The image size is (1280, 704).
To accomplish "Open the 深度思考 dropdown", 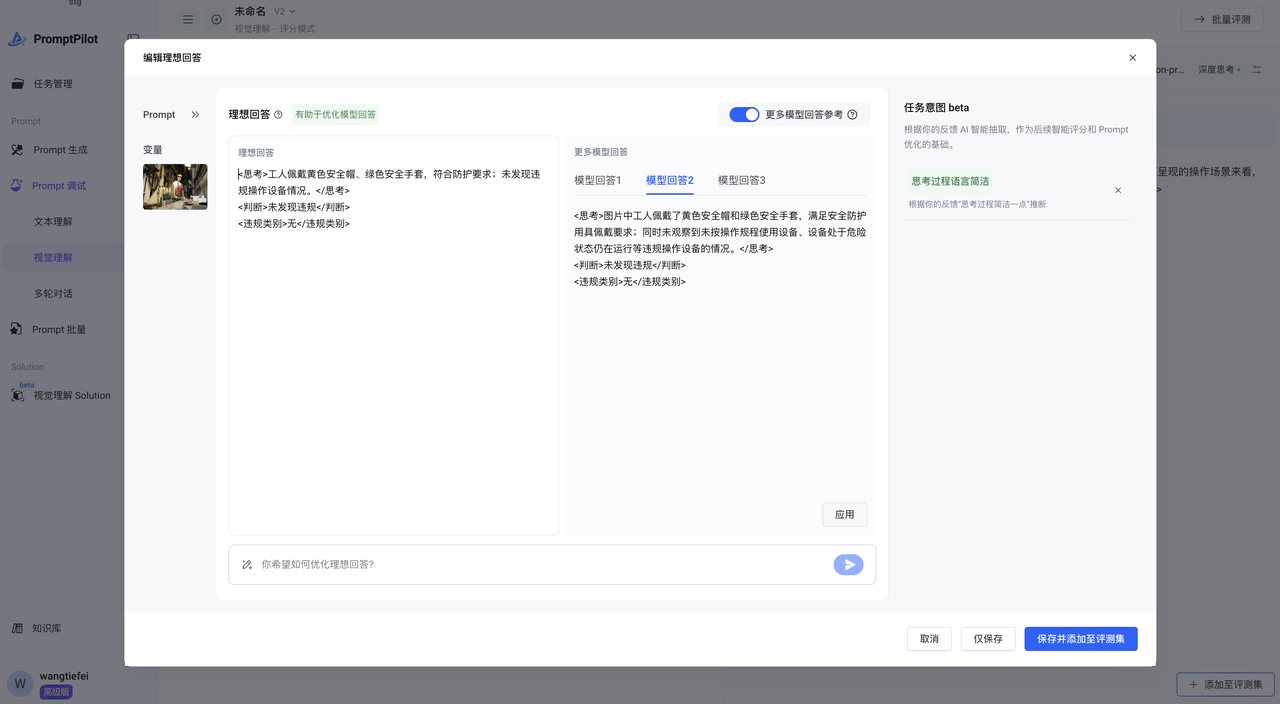I will (x=1220, y=70).
